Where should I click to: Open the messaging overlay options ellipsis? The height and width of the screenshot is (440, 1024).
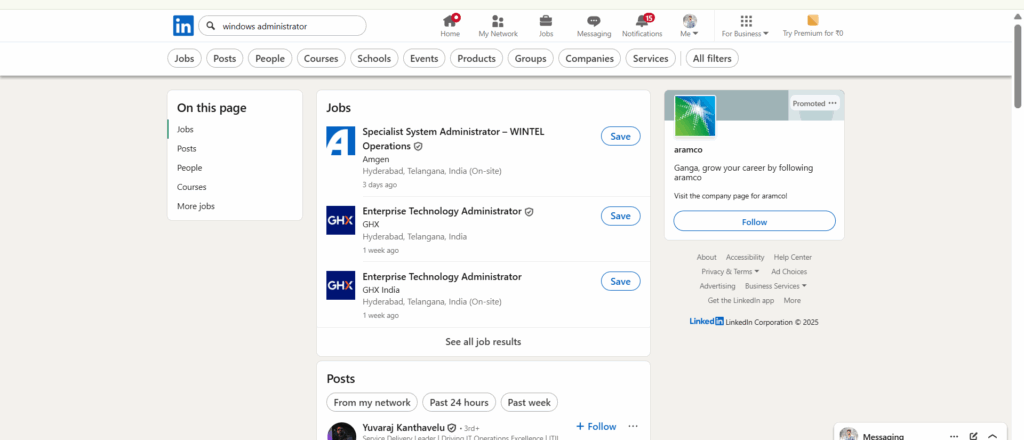tap(953, 436)
